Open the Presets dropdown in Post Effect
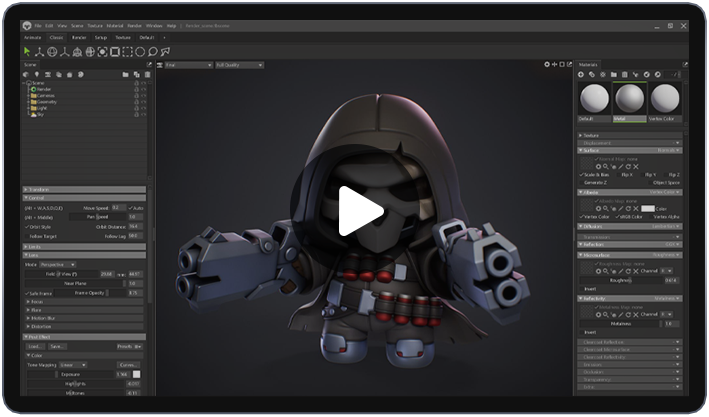This screenshot has height=417, width=709. pyautogui.click(x=130, y=346)
